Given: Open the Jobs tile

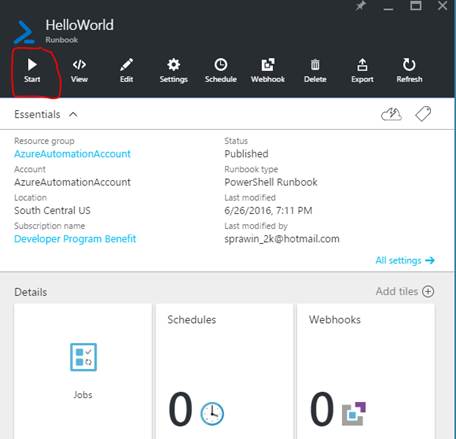Looking at the screenshot, I should click(x=83, y=371).
